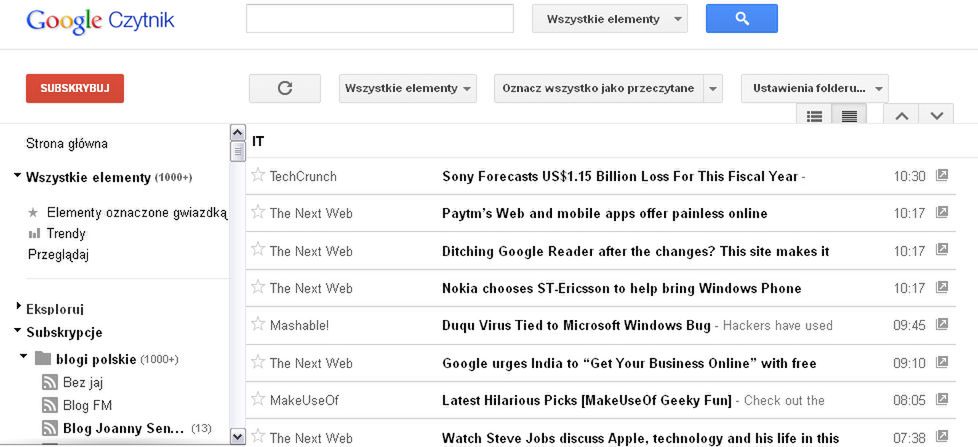Image resolution: width=978 pixels, height=447 pixels.
Task: Click the SUBSKRYBUJ button
Action: [x=75, y=89]
